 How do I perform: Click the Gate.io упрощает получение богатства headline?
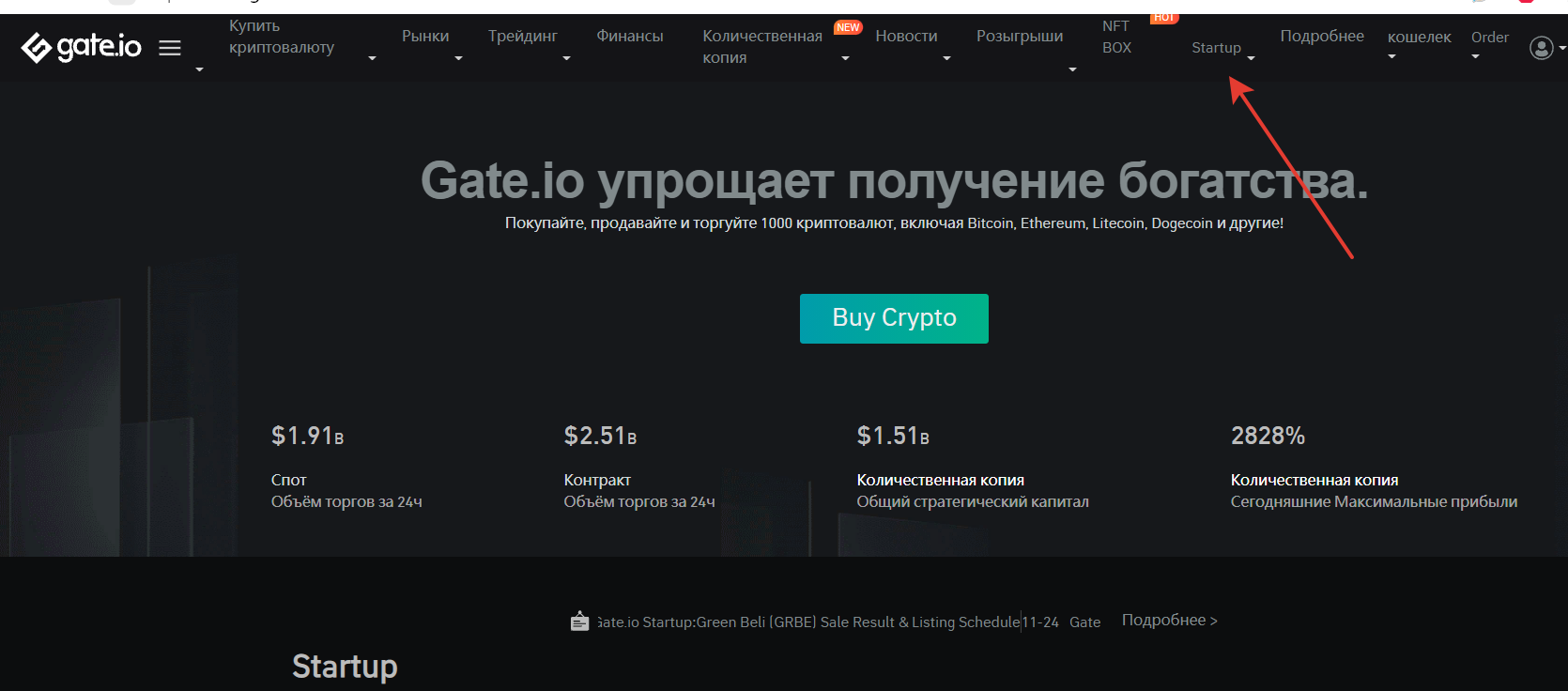point(894,180)
